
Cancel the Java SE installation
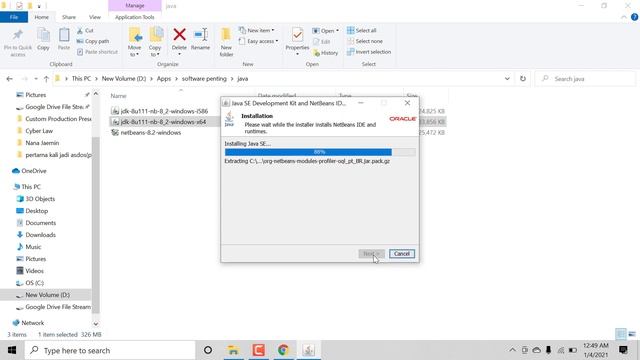[402, 253]
